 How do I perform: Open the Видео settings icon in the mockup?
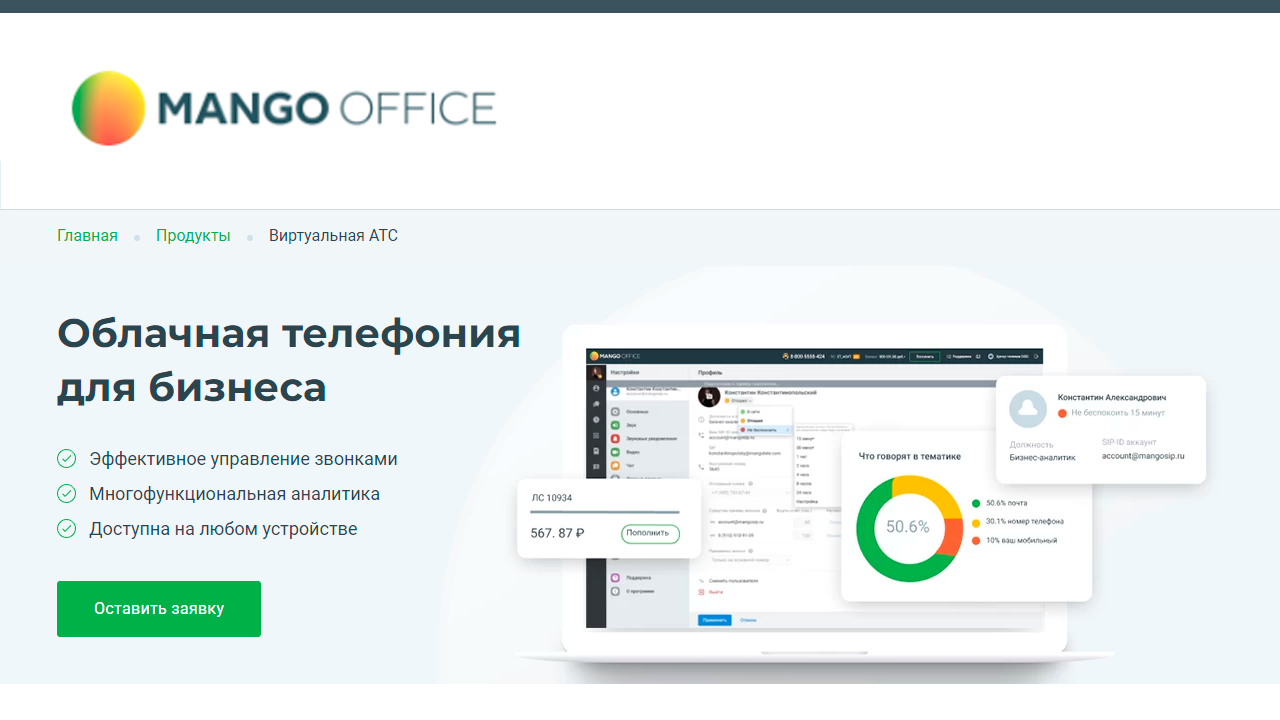(615, 452)
